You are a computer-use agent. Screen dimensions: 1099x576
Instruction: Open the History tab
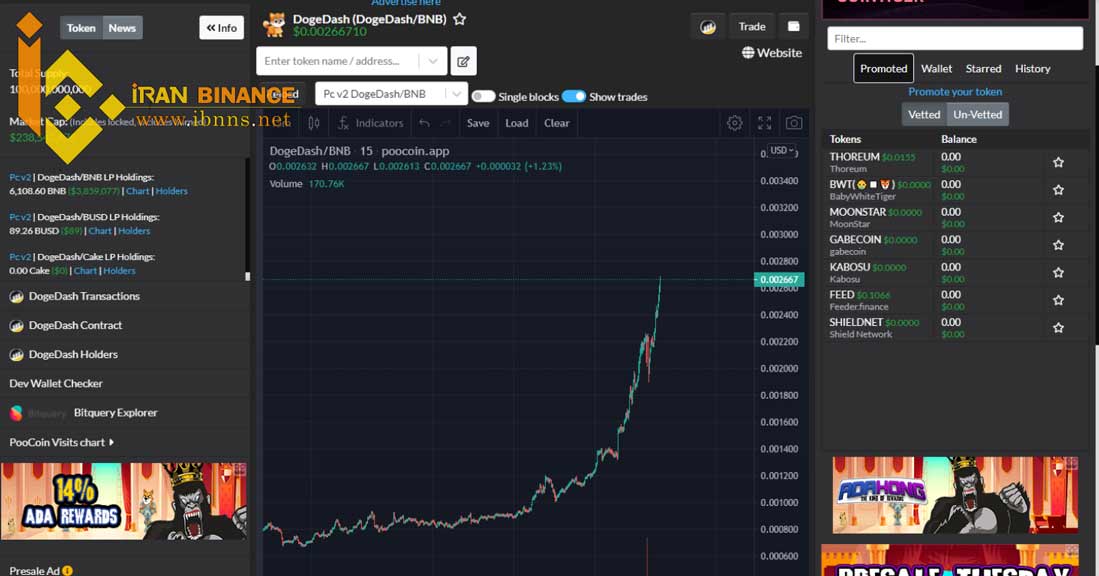[1032, 69]
